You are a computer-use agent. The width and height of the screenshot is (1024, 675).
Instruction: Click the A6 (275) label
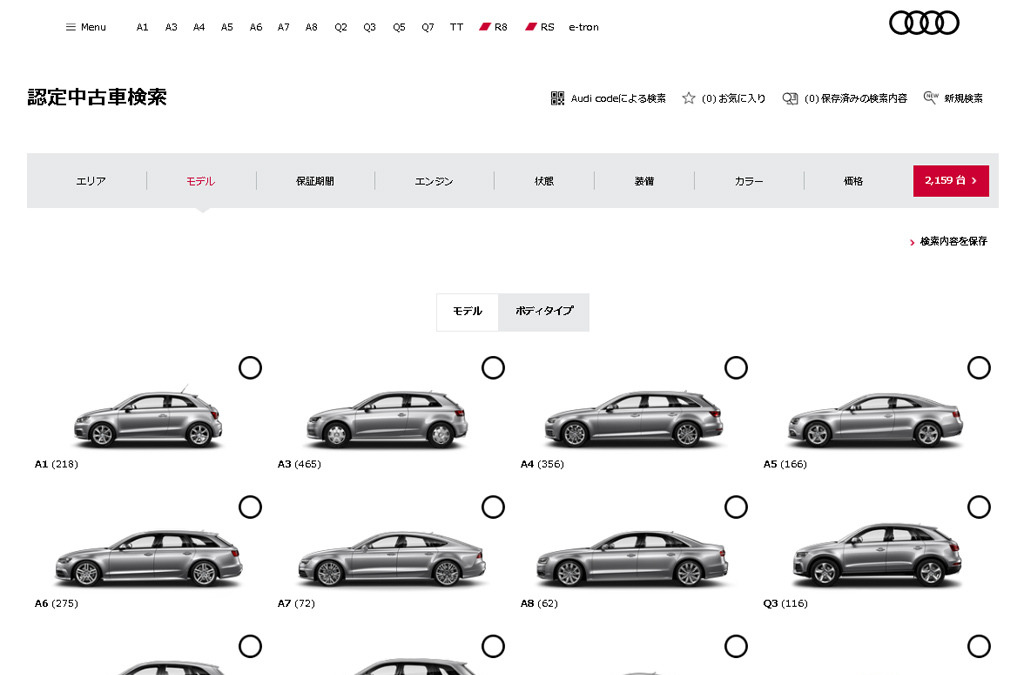[56, 603]
